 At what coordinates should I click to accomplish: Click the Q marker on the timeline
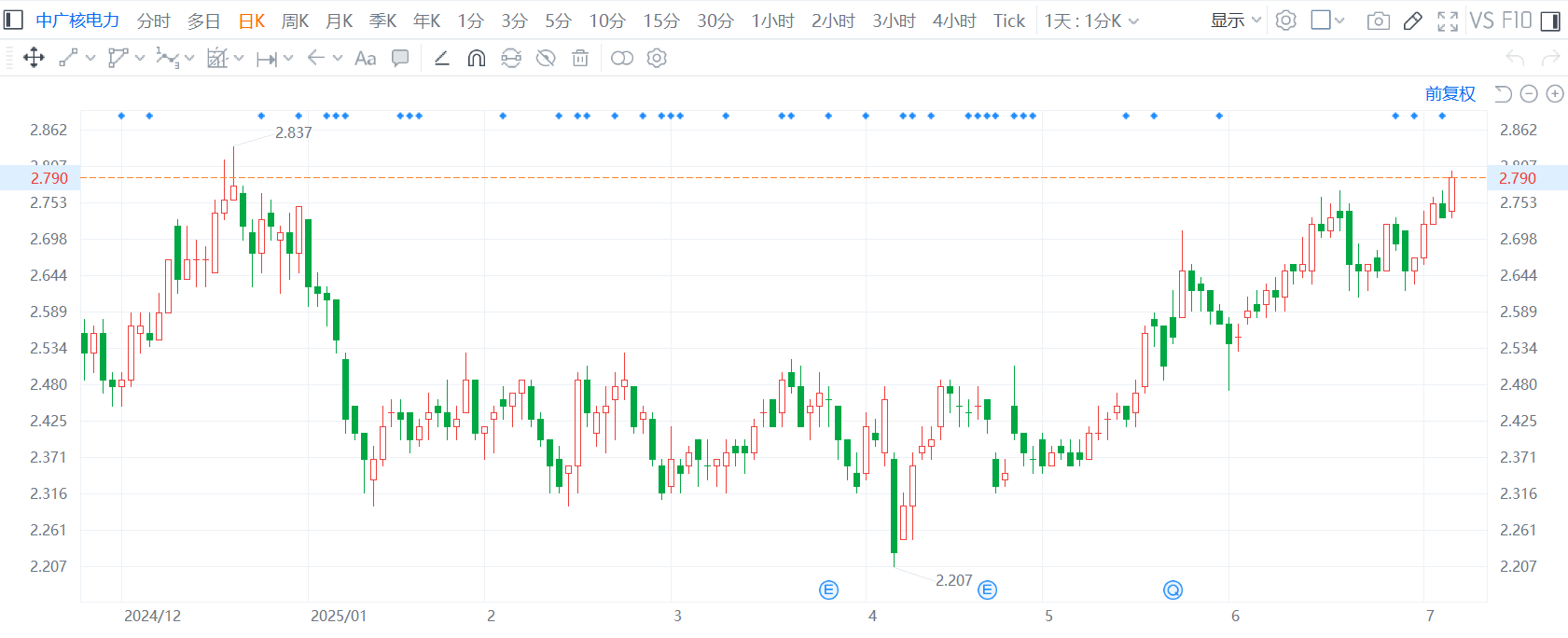[x=1173, y=589]
